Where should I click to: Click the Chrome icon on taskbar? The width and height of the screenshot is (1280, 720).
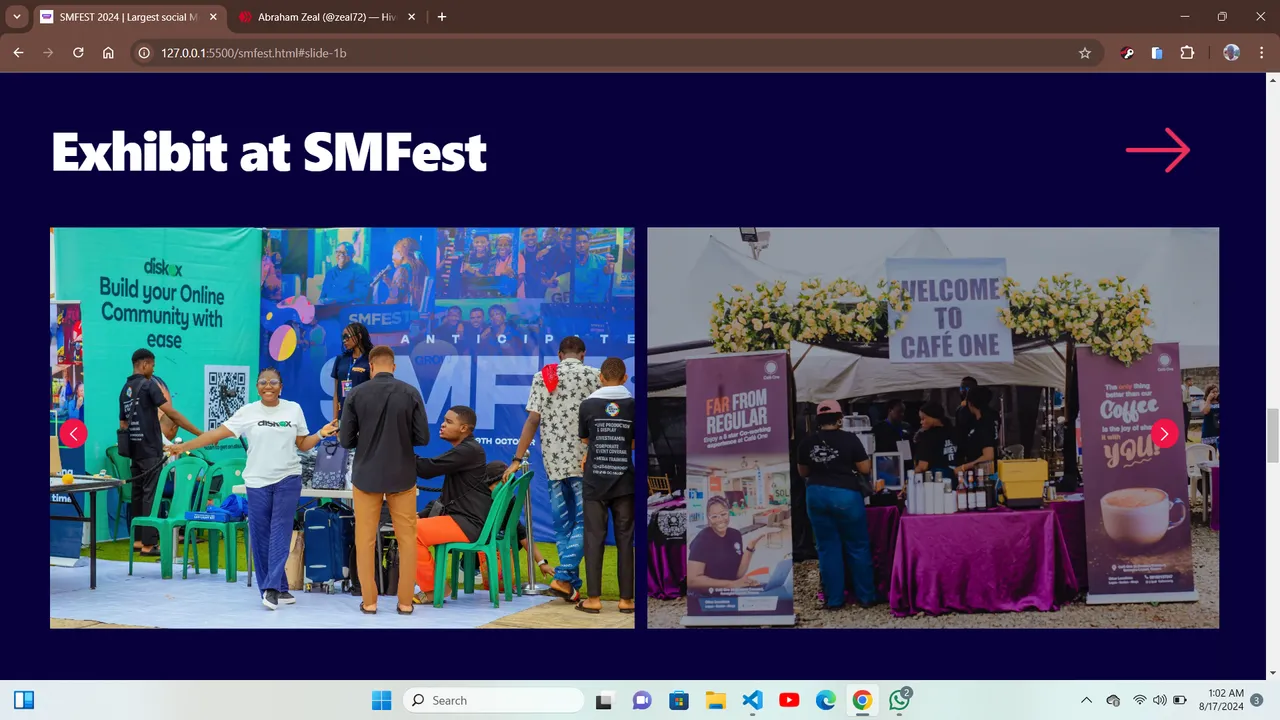click(862, 700)
